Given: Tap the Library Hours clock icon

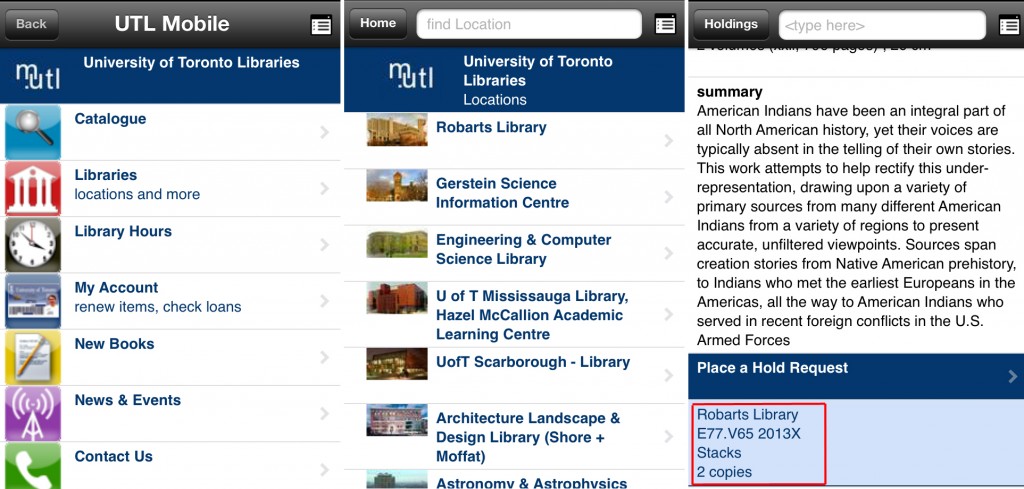Looking at the screenshot, I should 33,245.
